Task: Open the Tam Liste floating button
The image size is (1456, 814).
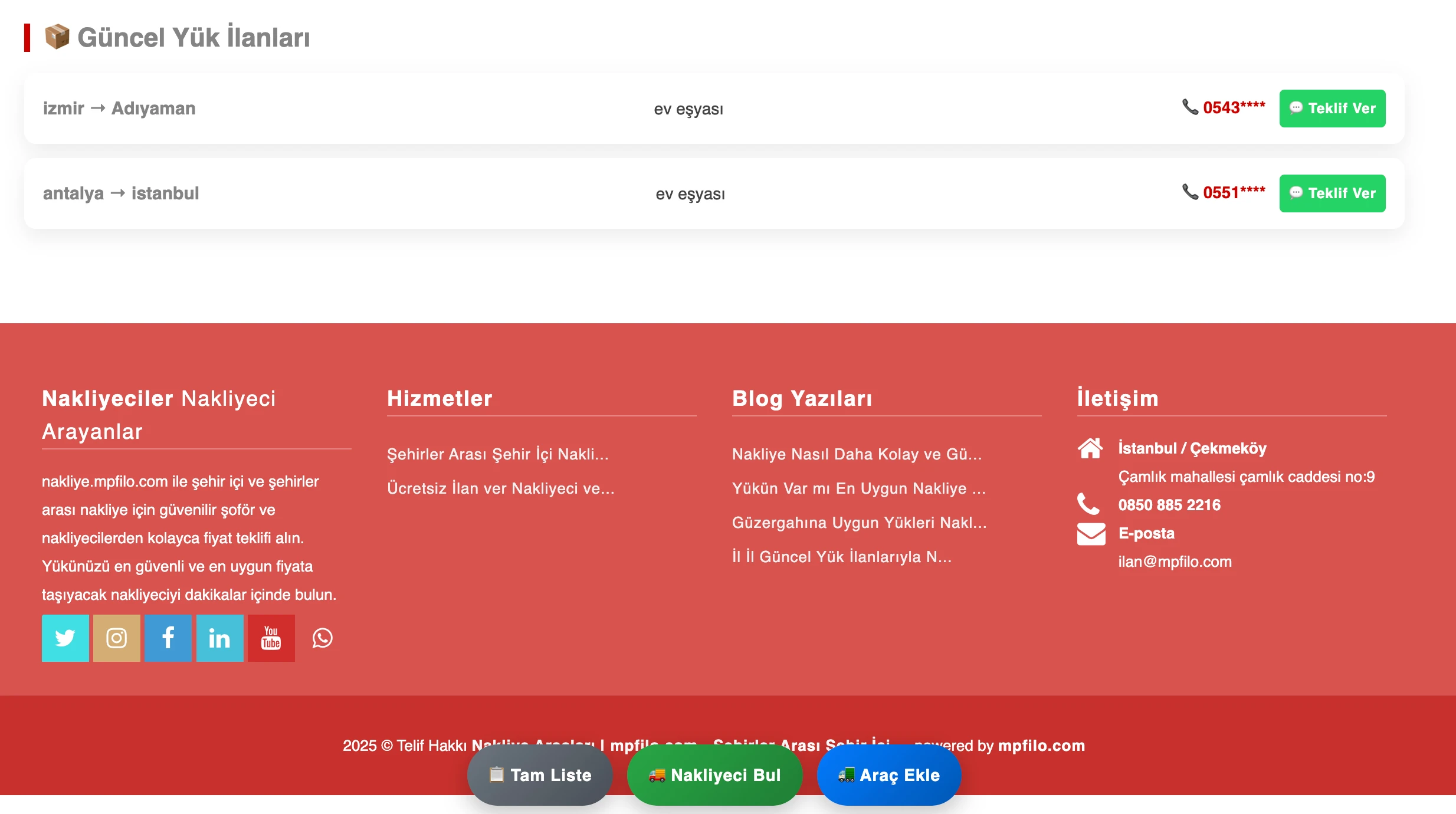Action: [540, 775]
